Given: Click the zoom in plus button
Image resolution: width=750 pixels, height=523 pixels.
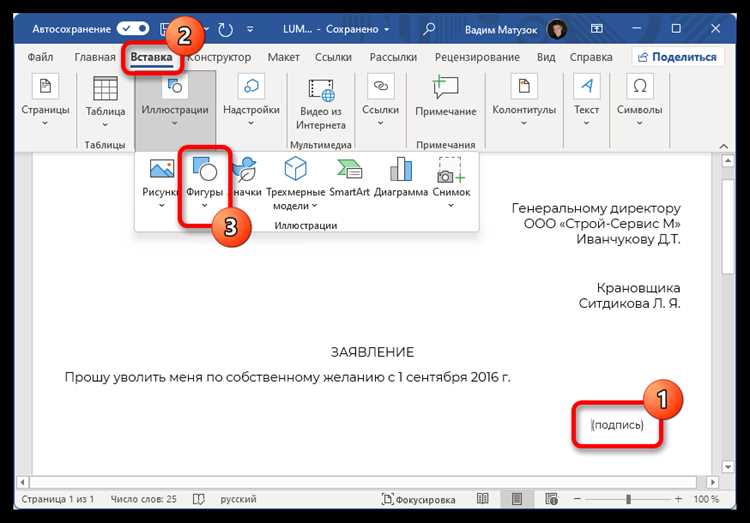Looking at the screenshot, I should click(x=678, y=499).
